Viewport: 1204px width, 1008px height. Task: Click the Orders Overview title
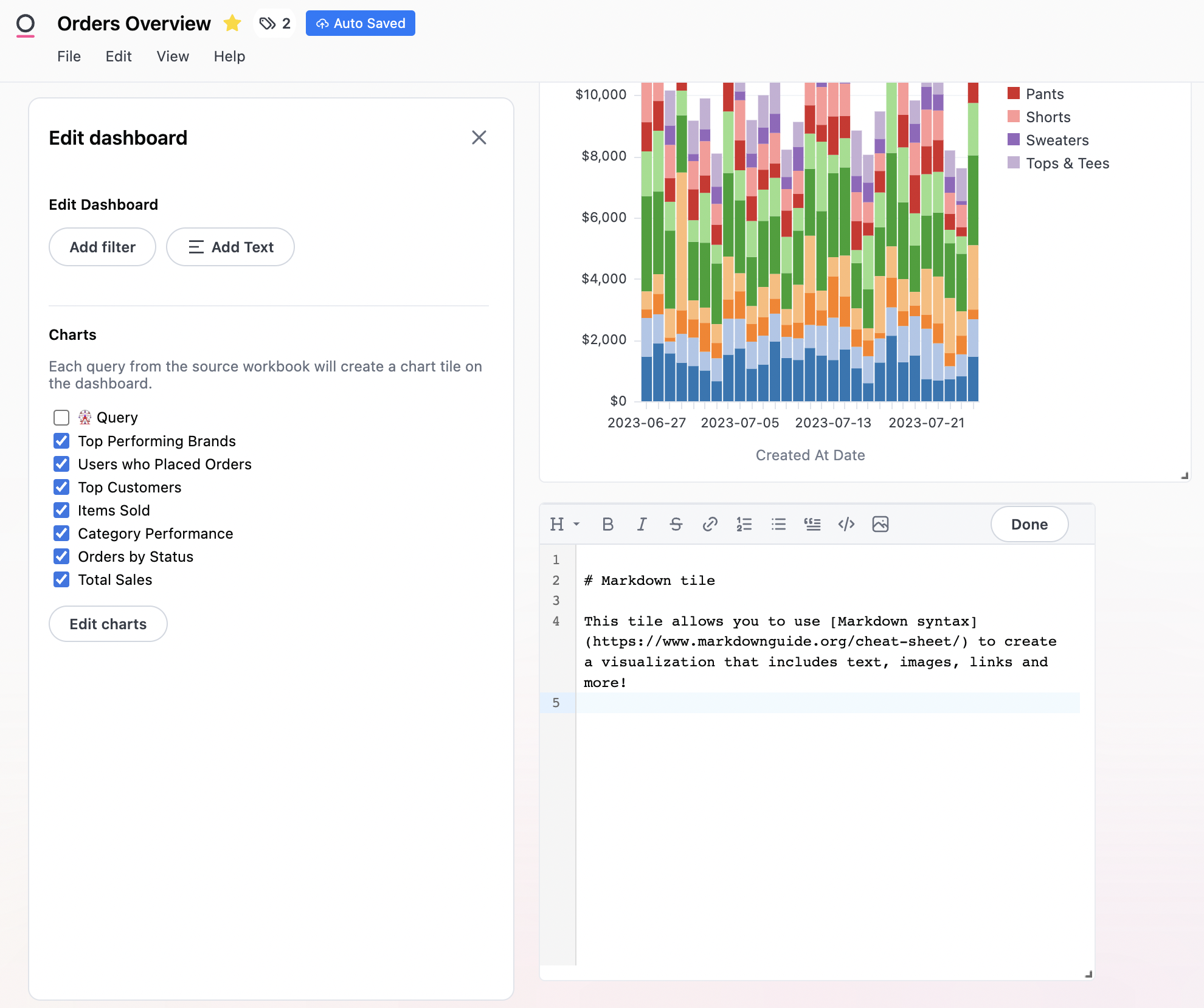coord(134,24)
